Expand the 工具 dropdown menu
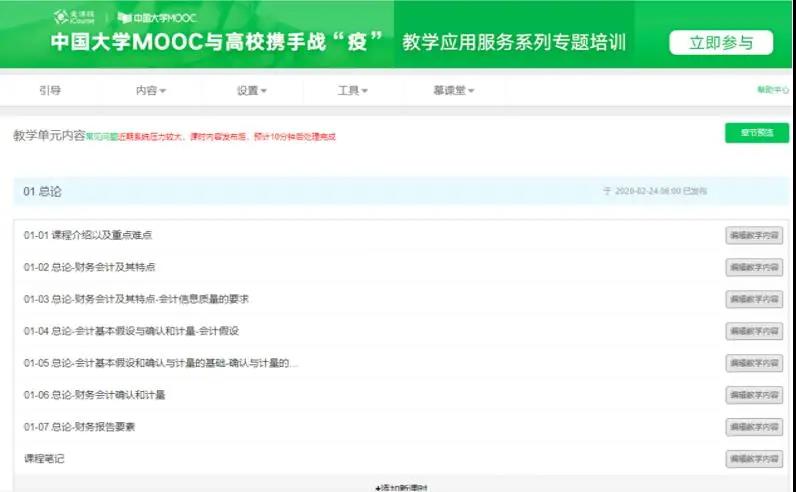The height and width of the screenshot is (492, 796). click(353, 90)
